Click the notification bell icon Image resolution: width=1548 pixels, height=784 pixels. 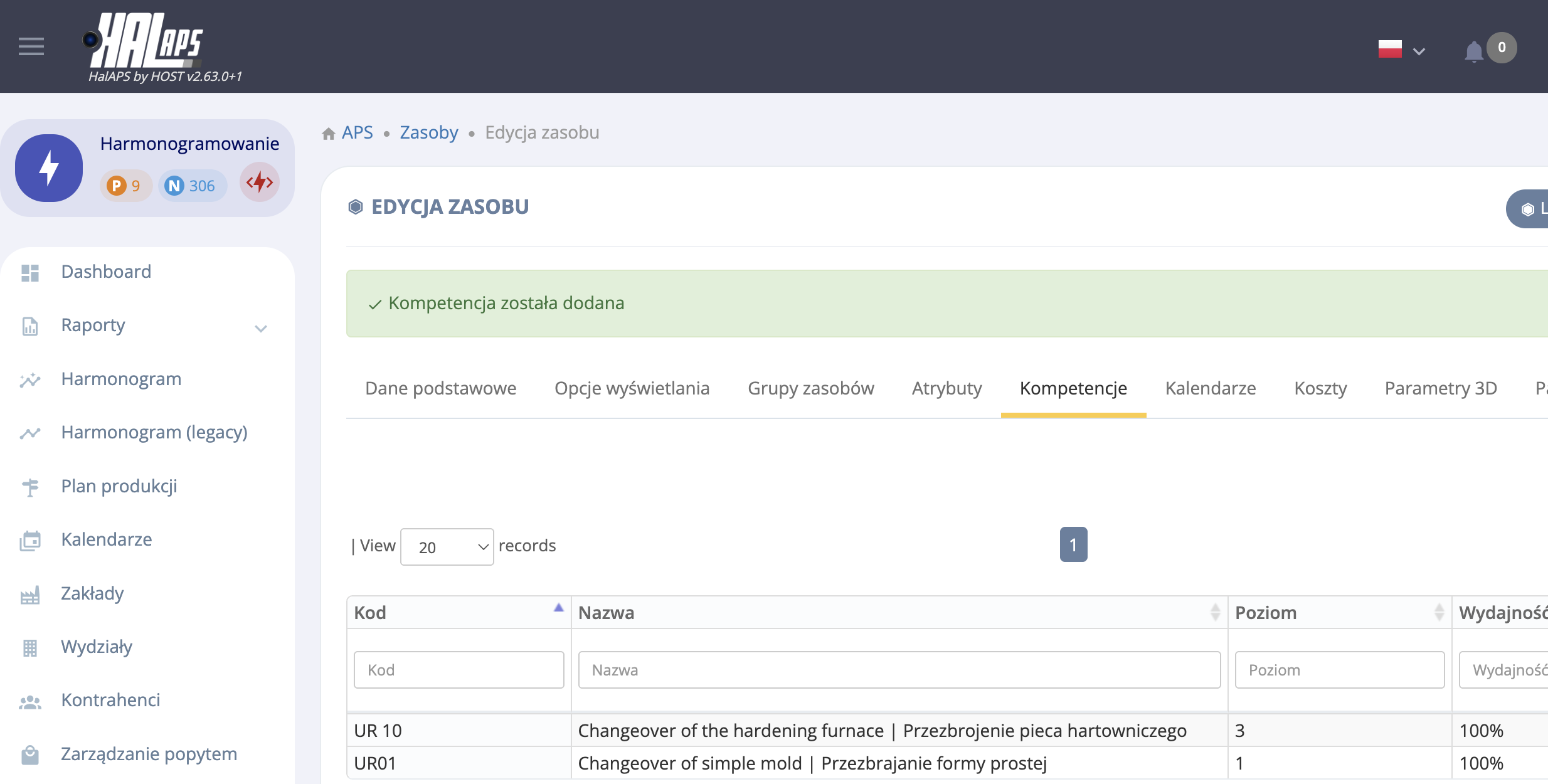click(x=1473, y=51)
